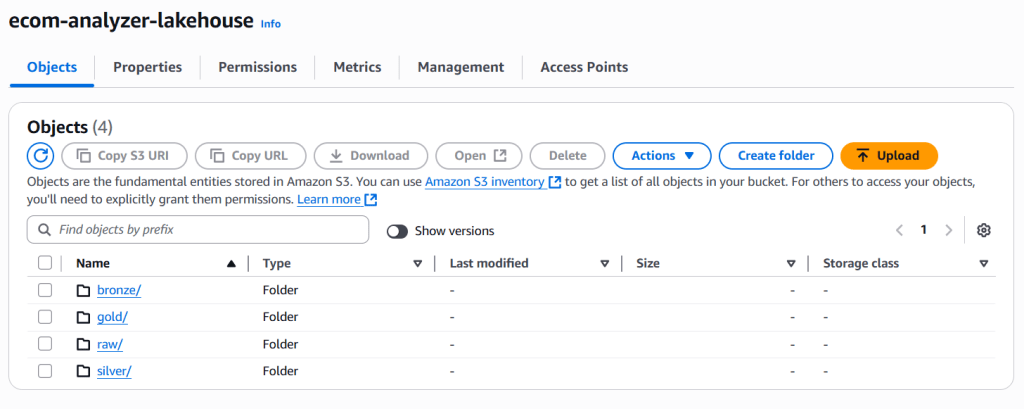Click the folder icon beside gold/
This screenshot has width=1024, height=409.
(84, 317)
